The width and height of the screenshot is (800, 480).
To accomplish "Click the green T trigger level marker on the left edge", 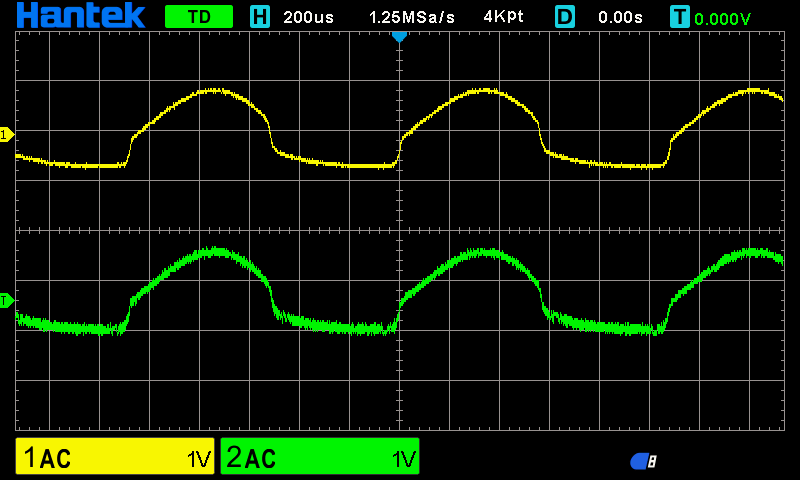I will click(x=7, y=301).
